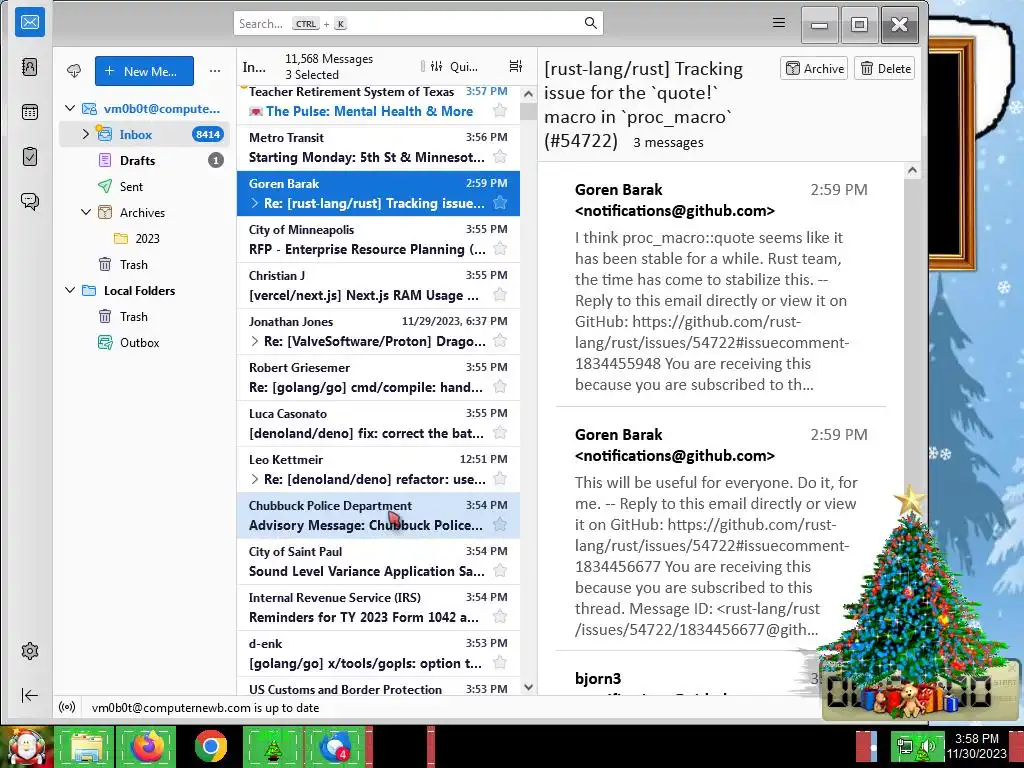Click message list scrollbar up arrow
The height and width of the screenshot is (768, 1024).
pos(528,94)
